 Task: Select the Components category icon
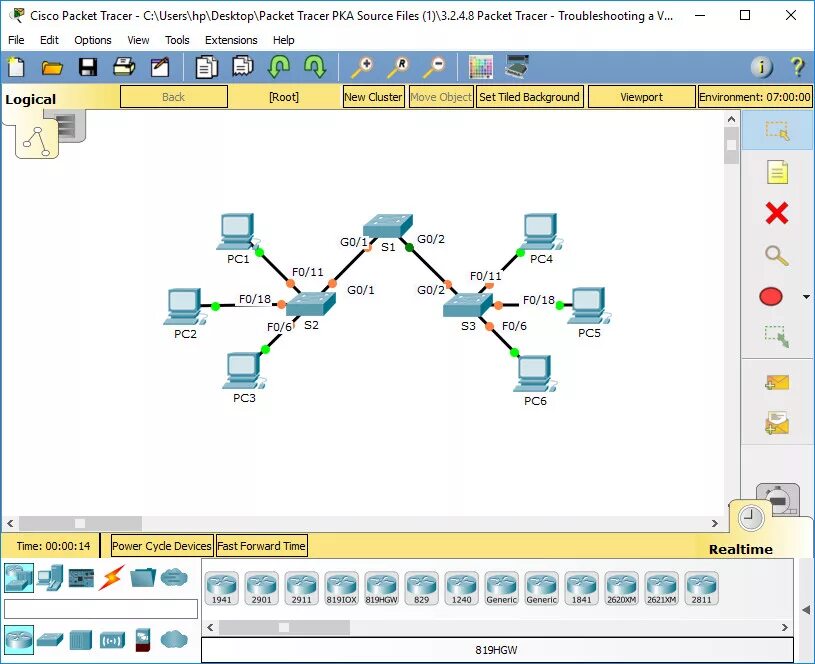[81, 578]
